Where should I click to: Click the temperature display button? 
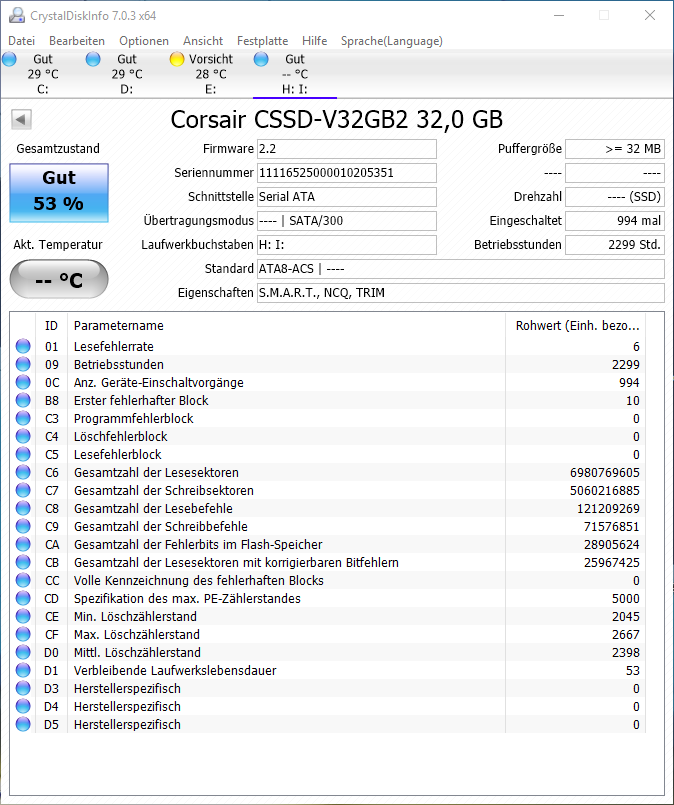coord(59,279)
